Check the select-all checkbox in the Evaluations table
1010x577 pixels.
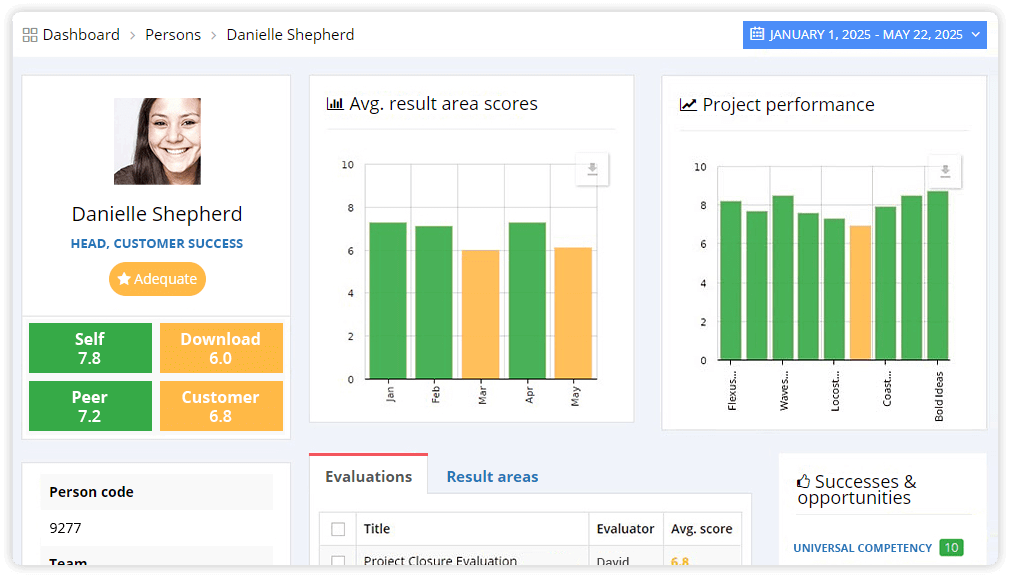pos(337,528)
